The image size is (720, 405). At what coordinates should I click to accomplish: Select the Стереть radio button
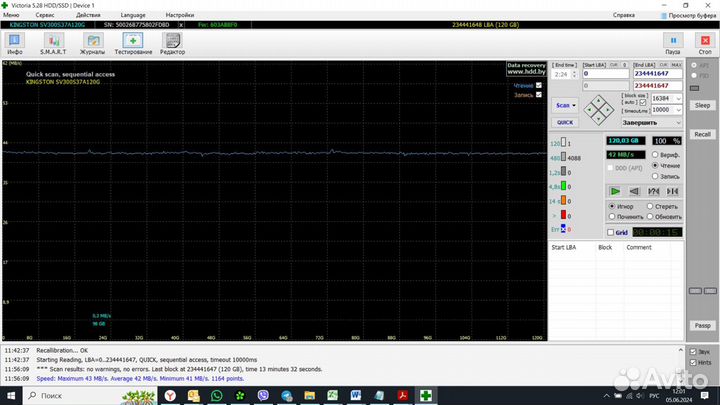coord(650,206)
